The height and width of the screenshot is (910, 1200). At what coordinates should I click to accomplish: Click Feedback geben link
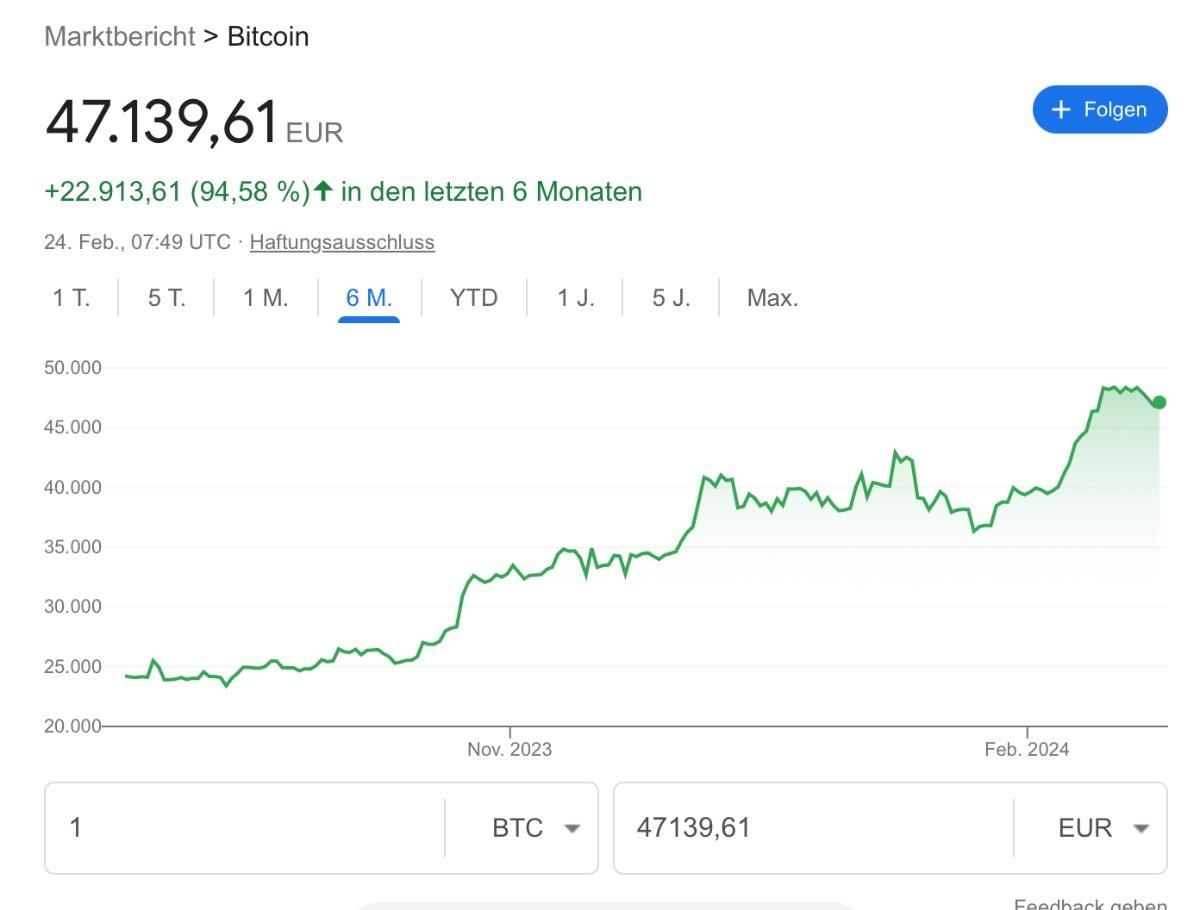click(x=1090, y=904)
